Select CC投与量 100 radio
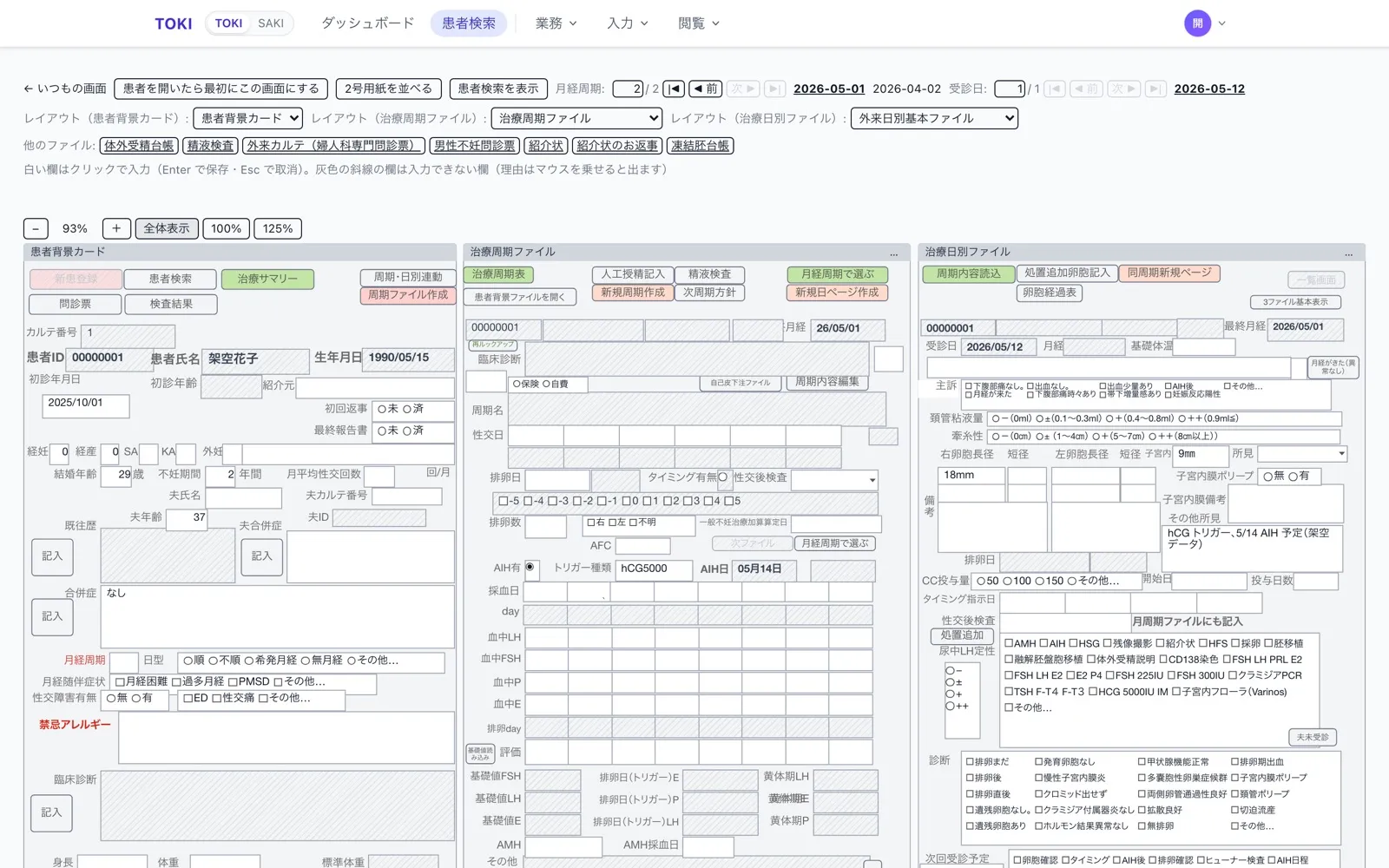1389x868 pixels. [1008, 581]
